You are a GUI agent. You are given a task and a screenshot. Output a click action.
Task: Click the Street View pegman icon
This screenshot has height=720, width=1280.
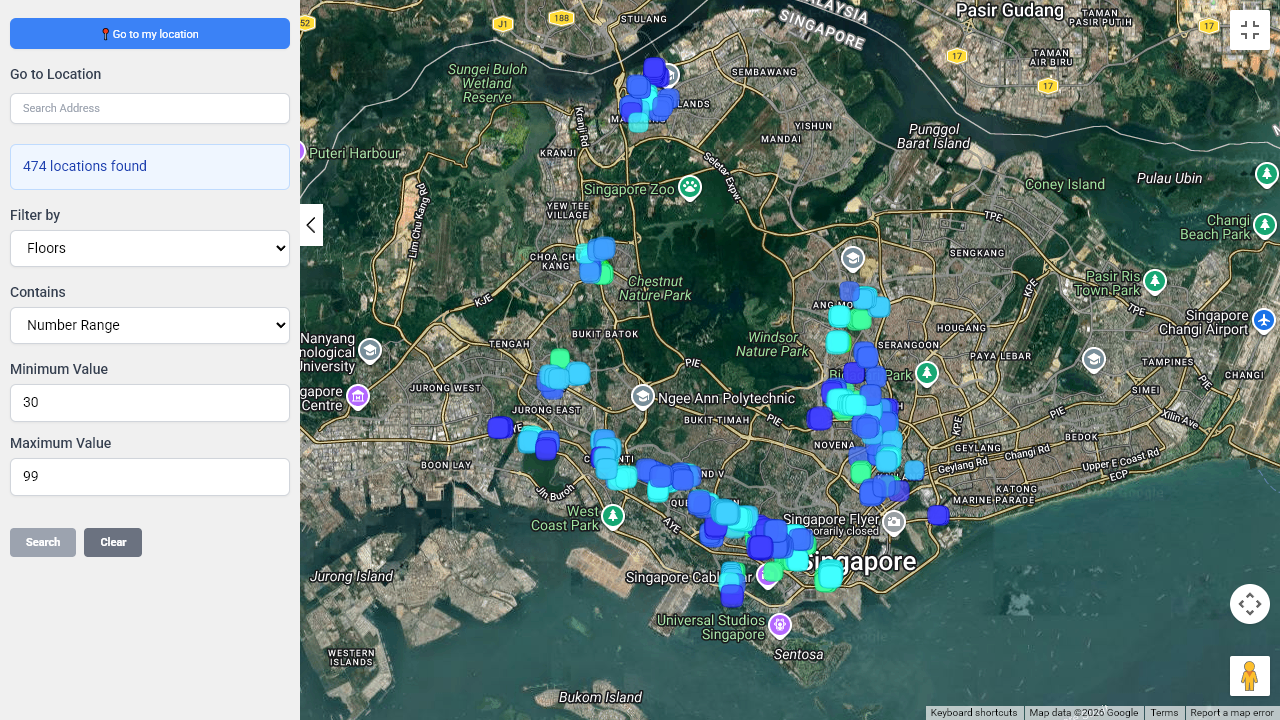1249,676
